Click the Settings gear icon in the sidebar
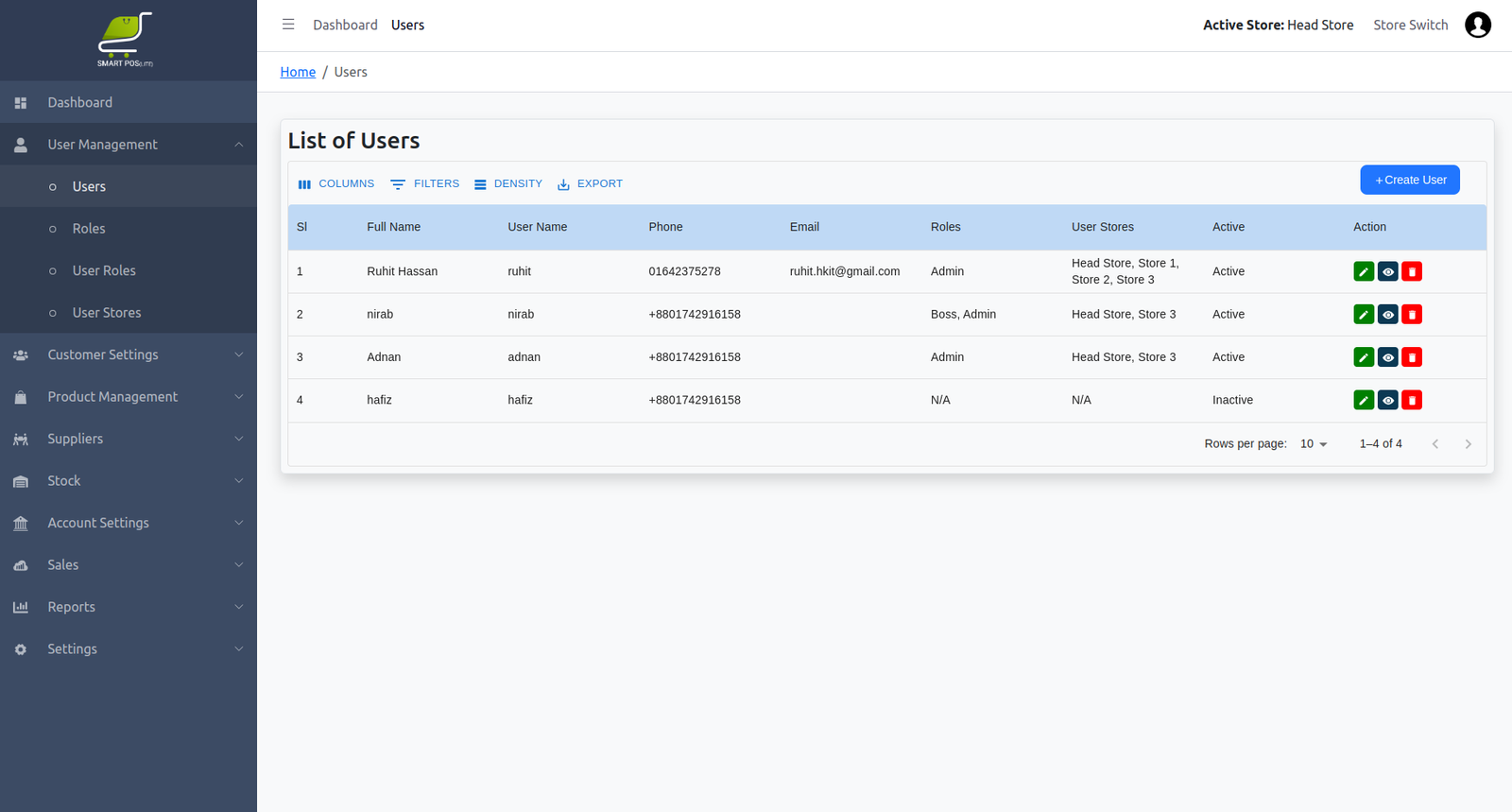Viewport: 1512px width, 812px height. point(21,649)
